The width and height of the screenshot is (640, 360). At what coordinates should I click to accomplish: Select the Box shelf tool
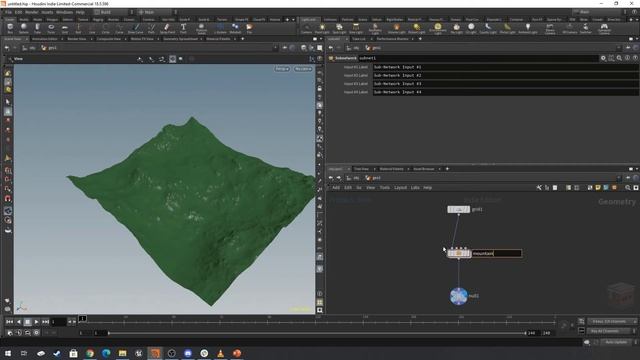point(10,28)
